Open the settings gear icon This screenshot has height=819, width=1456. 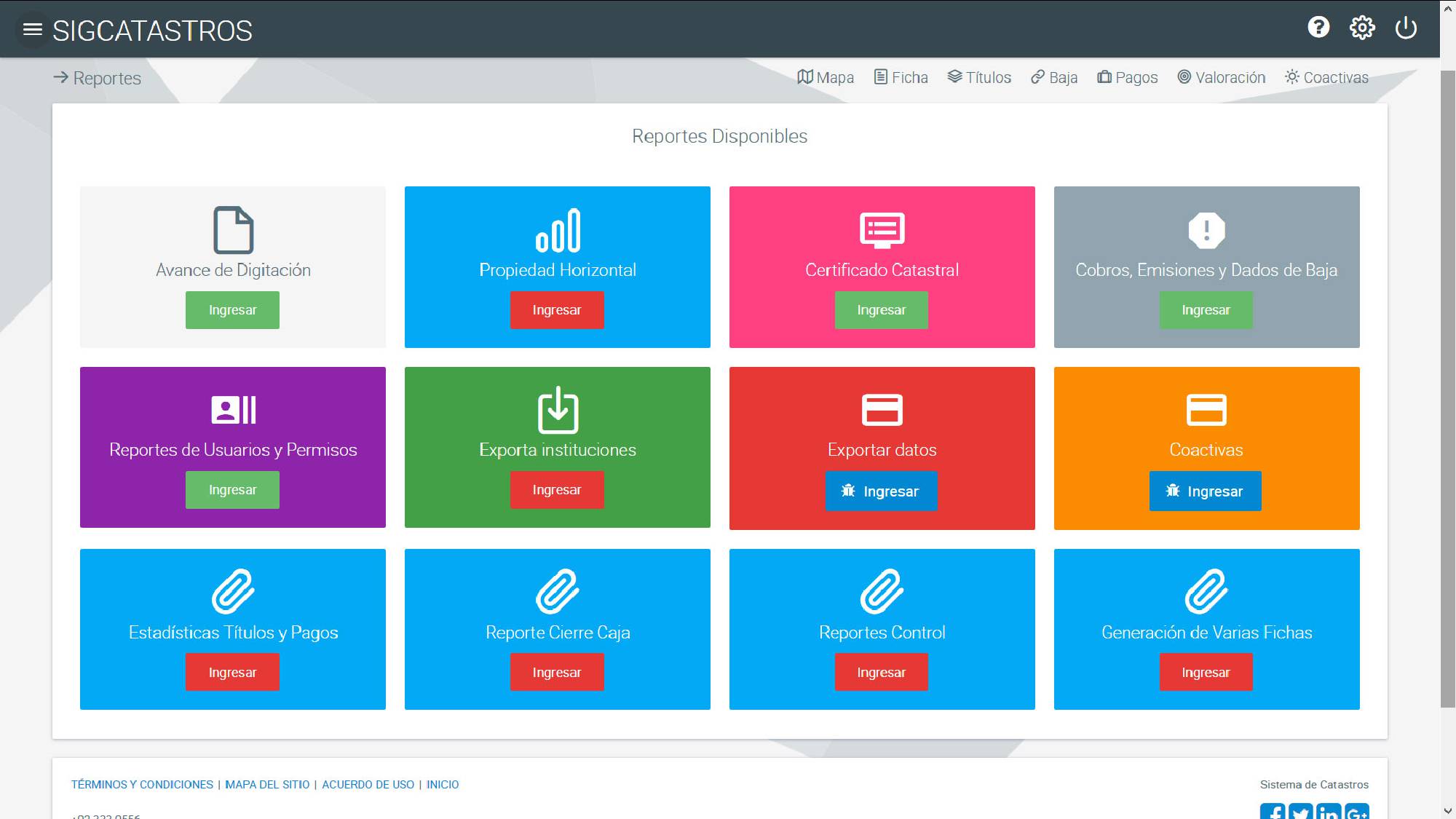1362,28
